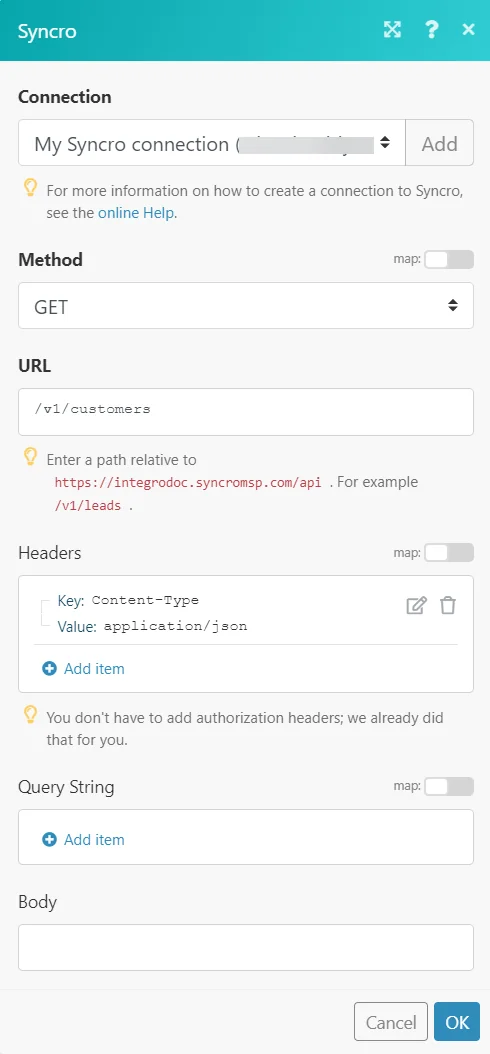Click Add item link in Headers
This screenshot has width=490, height=1054.
pos(94,669)
